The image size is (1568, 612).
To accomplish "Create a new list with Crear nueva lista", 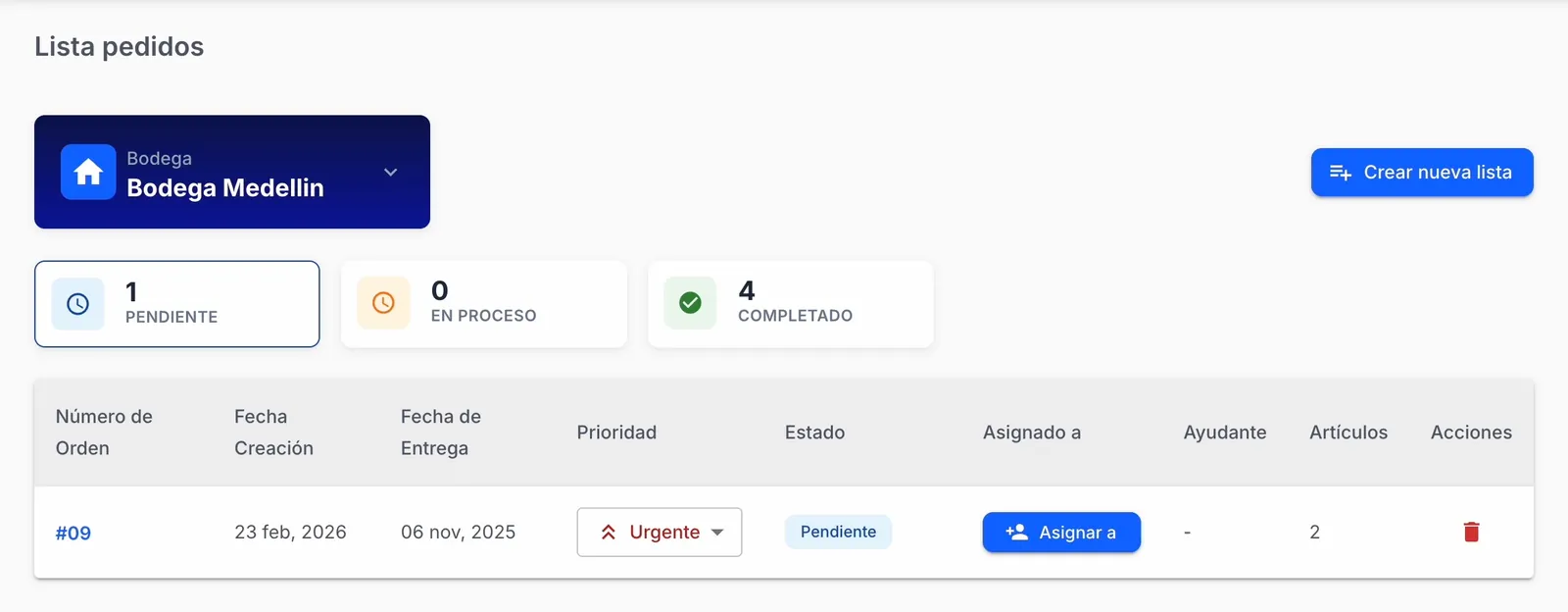I will click(x=1422, y=173).
